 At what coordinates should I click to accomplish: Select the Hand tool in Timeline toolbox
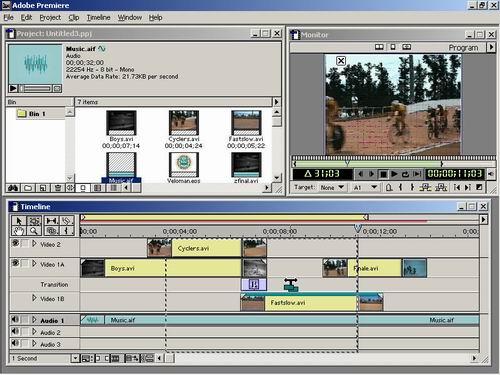coord(19,230)
